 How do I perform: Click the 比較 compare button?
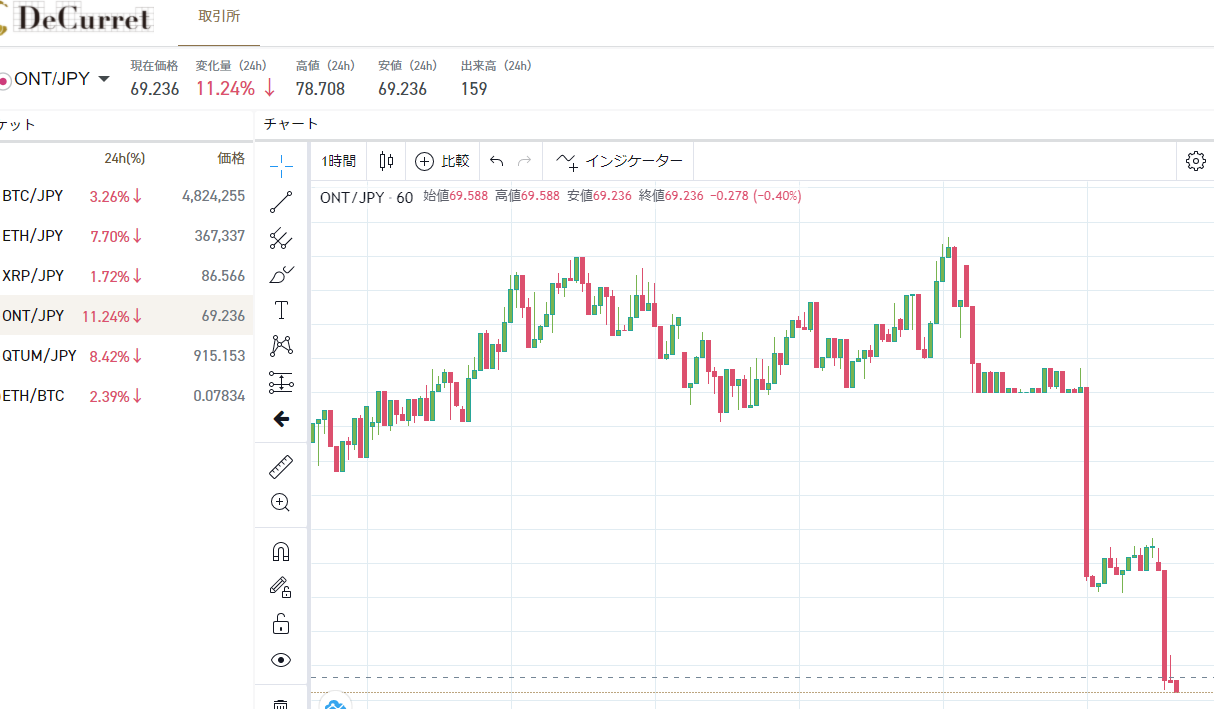(442, 161)
